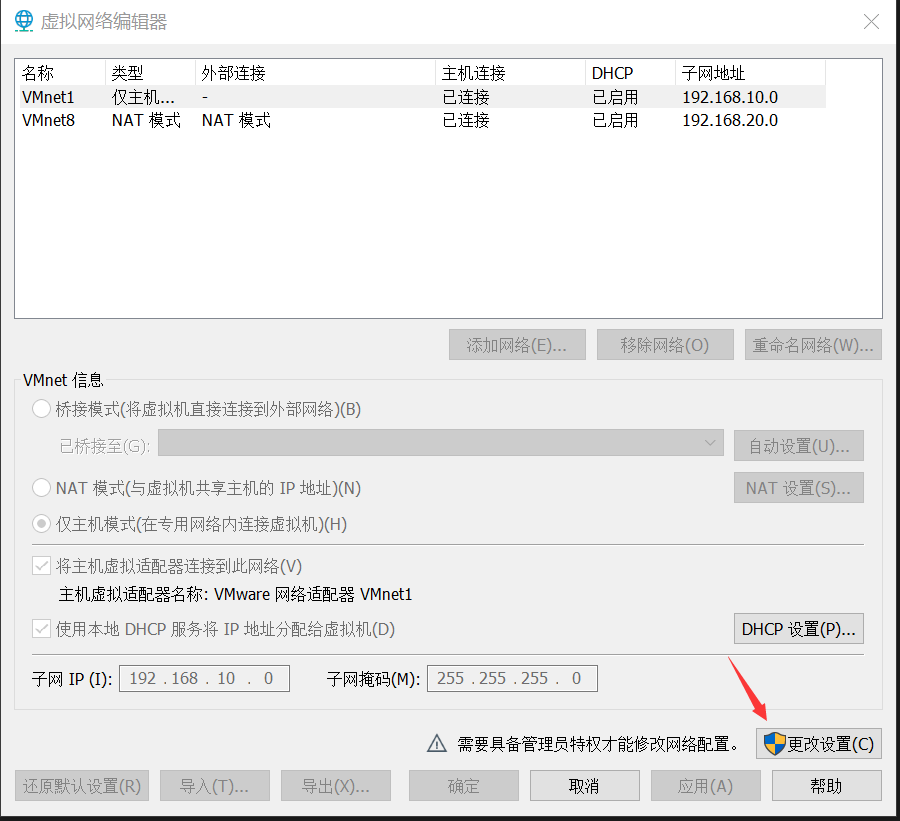Click the 外部连接 column header
Screen dimensions: 900x821
click(315, 73)
